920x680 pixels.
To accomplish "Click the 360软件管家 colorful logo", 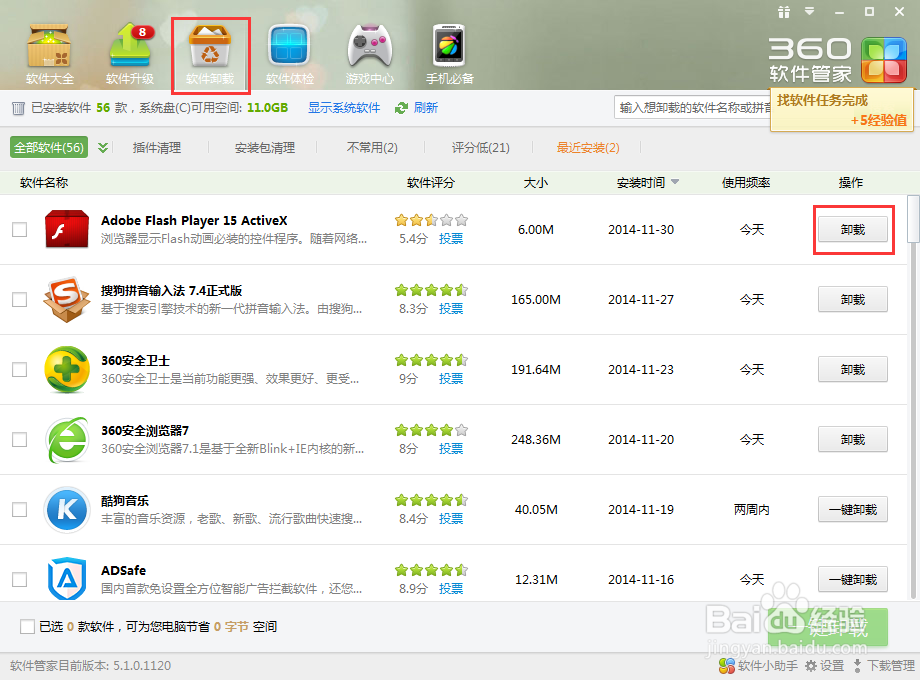I will (884, 60).
